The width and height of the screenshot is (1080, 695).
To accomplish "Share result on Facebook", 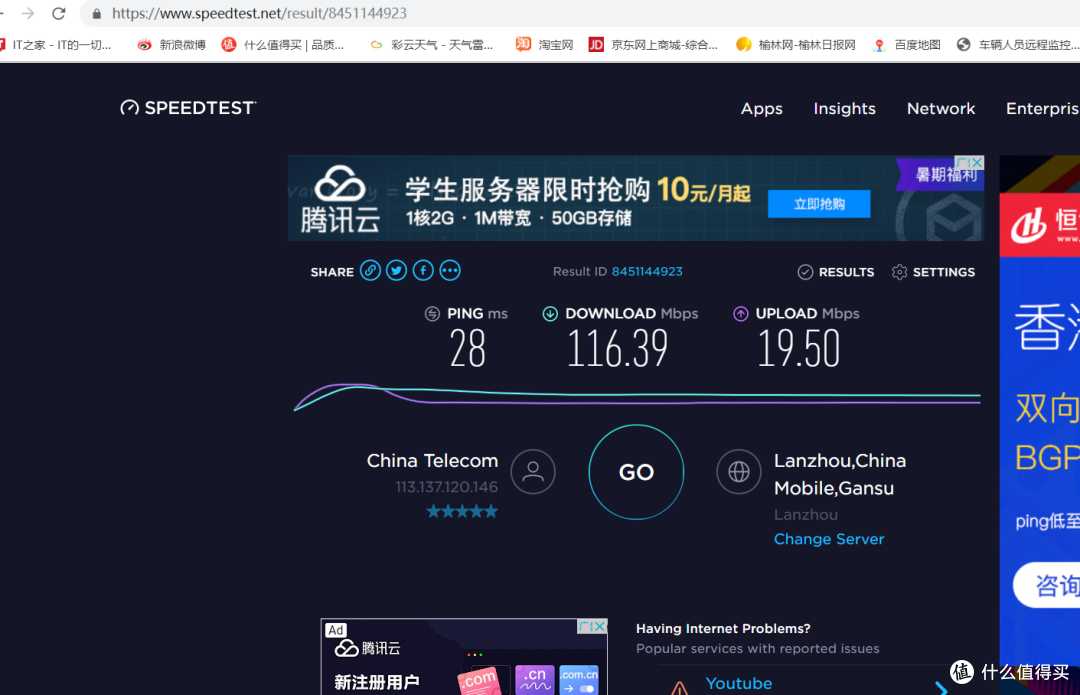I will (x=423, y=271).
